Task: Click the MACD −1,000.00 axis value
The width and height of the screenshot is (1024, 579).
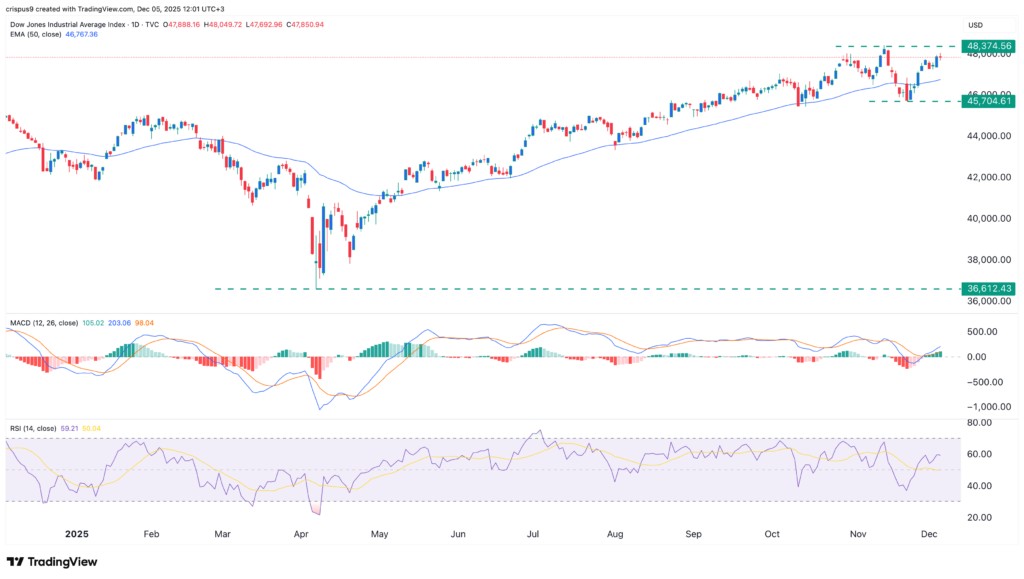Action: click(989, 407)
